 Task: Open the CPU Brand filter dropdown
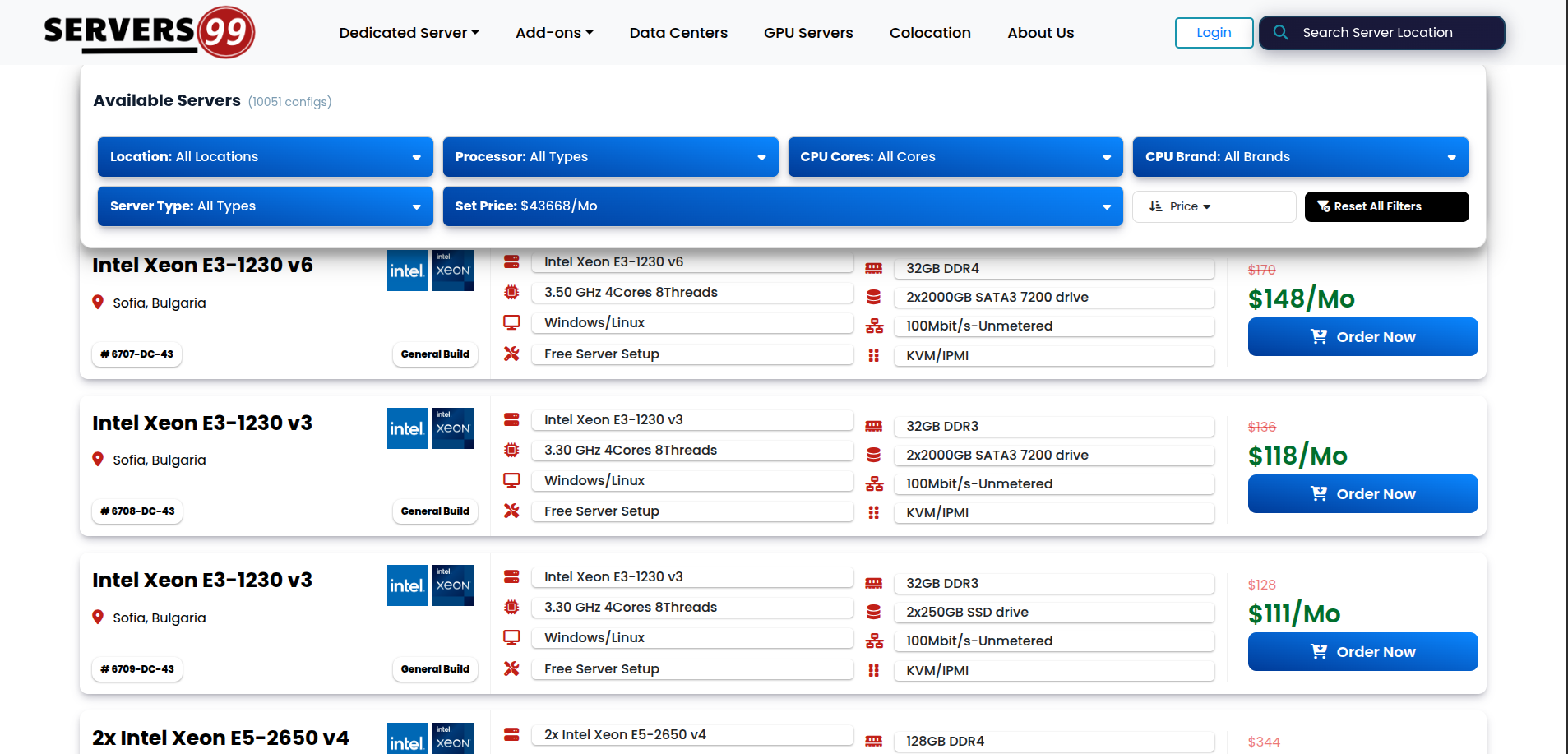(x=1300, y=157)
